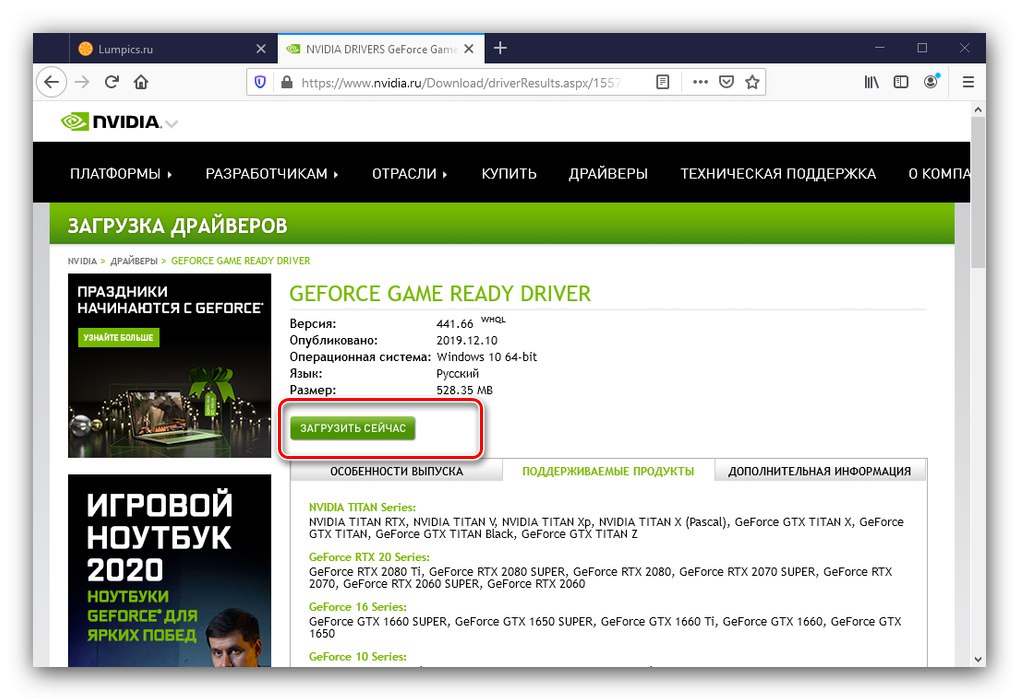
Task: Open the holiday GeForce laptop banner image
Action: click(170, 365)
